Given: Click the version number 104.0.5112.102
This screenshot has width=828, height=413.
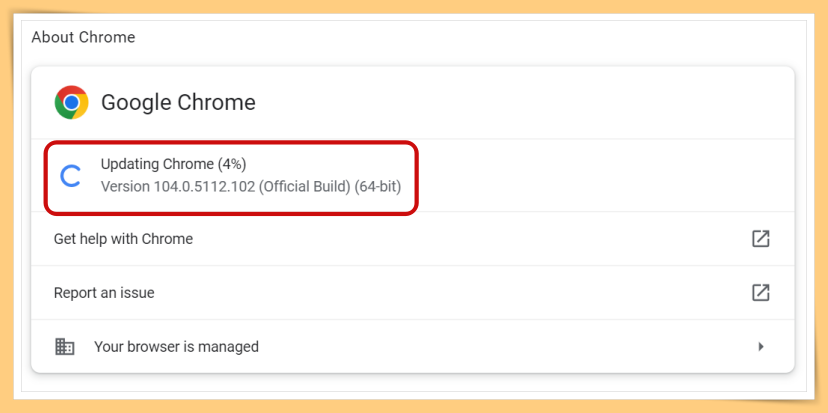Looking at the screenshot, I should click(x=204, y=187).
